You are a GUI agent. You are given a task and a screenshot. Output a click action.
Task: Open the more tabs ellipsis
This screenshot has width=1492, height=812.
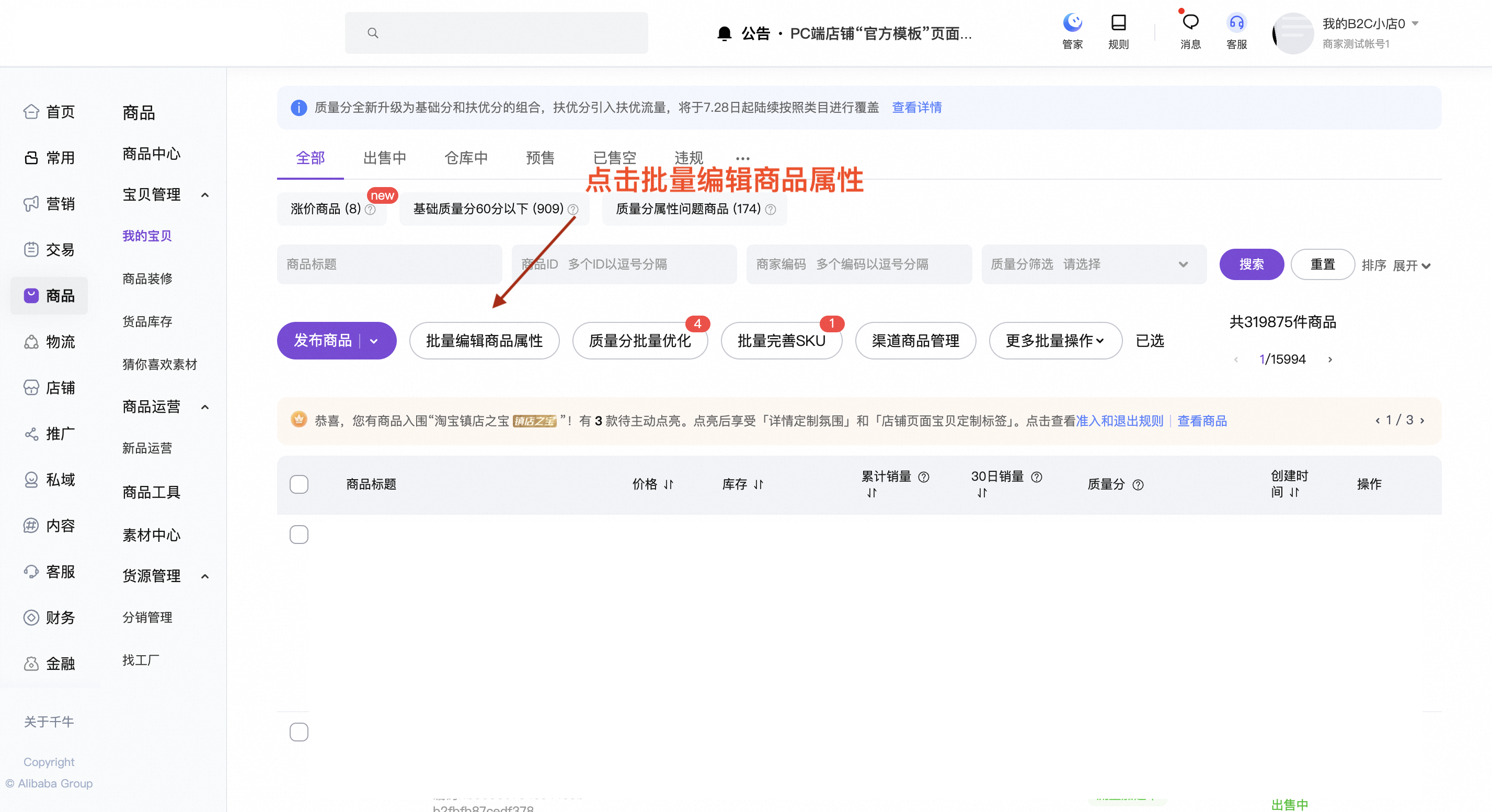742,158
